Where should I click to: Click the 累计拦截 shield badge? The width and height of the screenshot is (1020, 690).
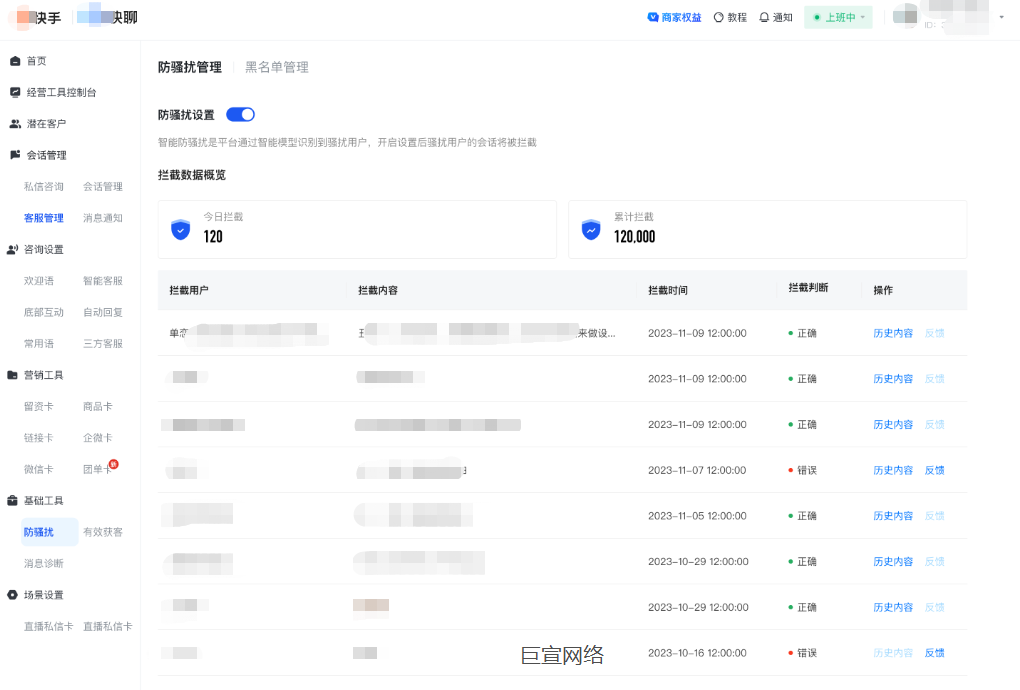(x=590, y=229)
